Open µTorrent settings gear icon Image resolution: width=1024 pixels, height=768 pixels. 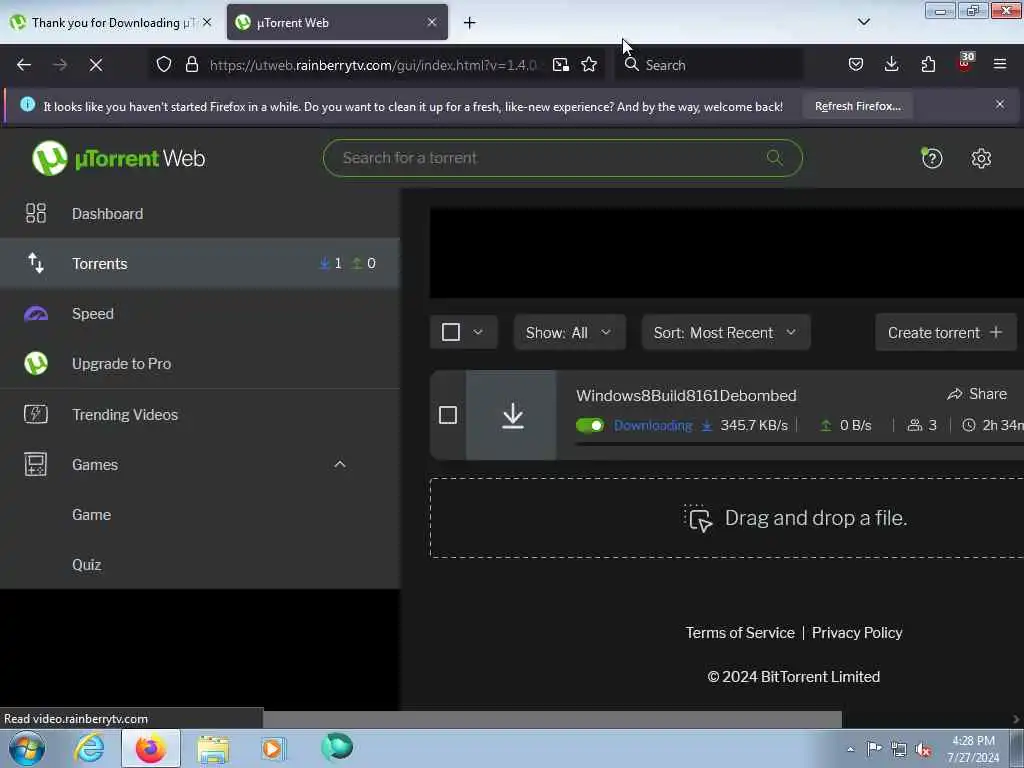tap(981, 158)
